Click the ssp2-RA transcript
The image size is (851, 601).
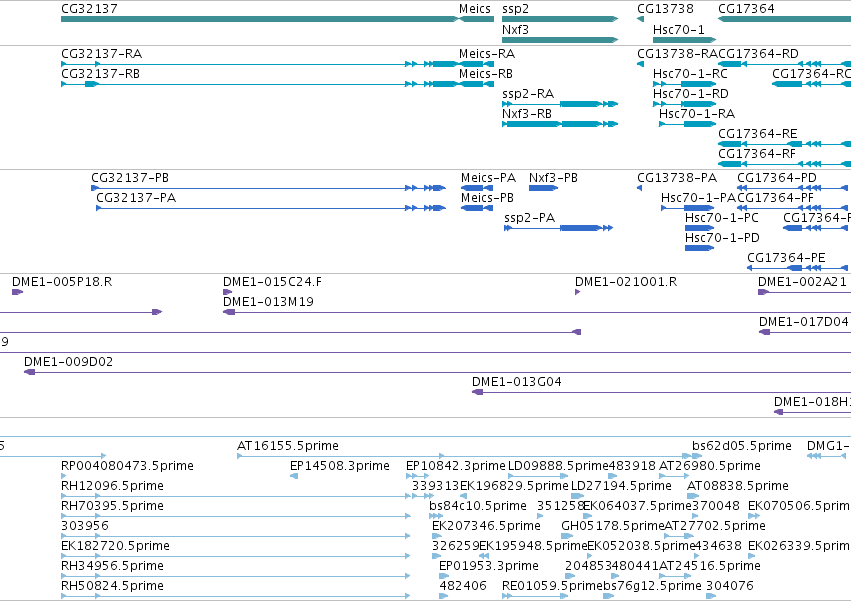560,104
